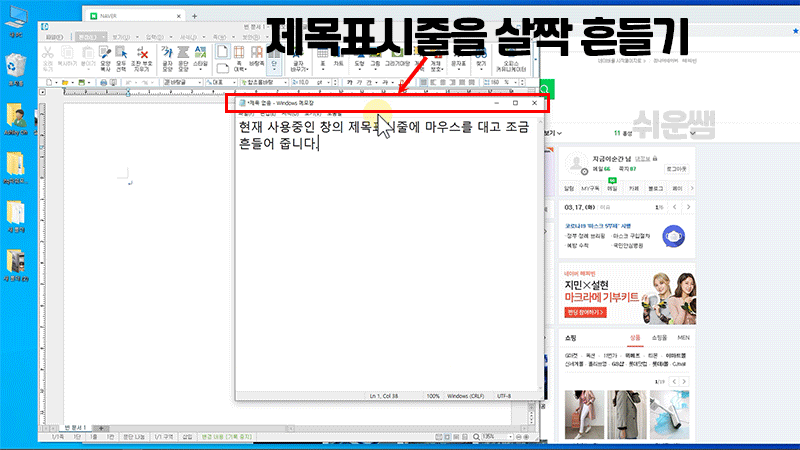Open the Style (스타일) tool
This screenshot has height=450, width=800.
pyautogui.click(x=200, y=53)
